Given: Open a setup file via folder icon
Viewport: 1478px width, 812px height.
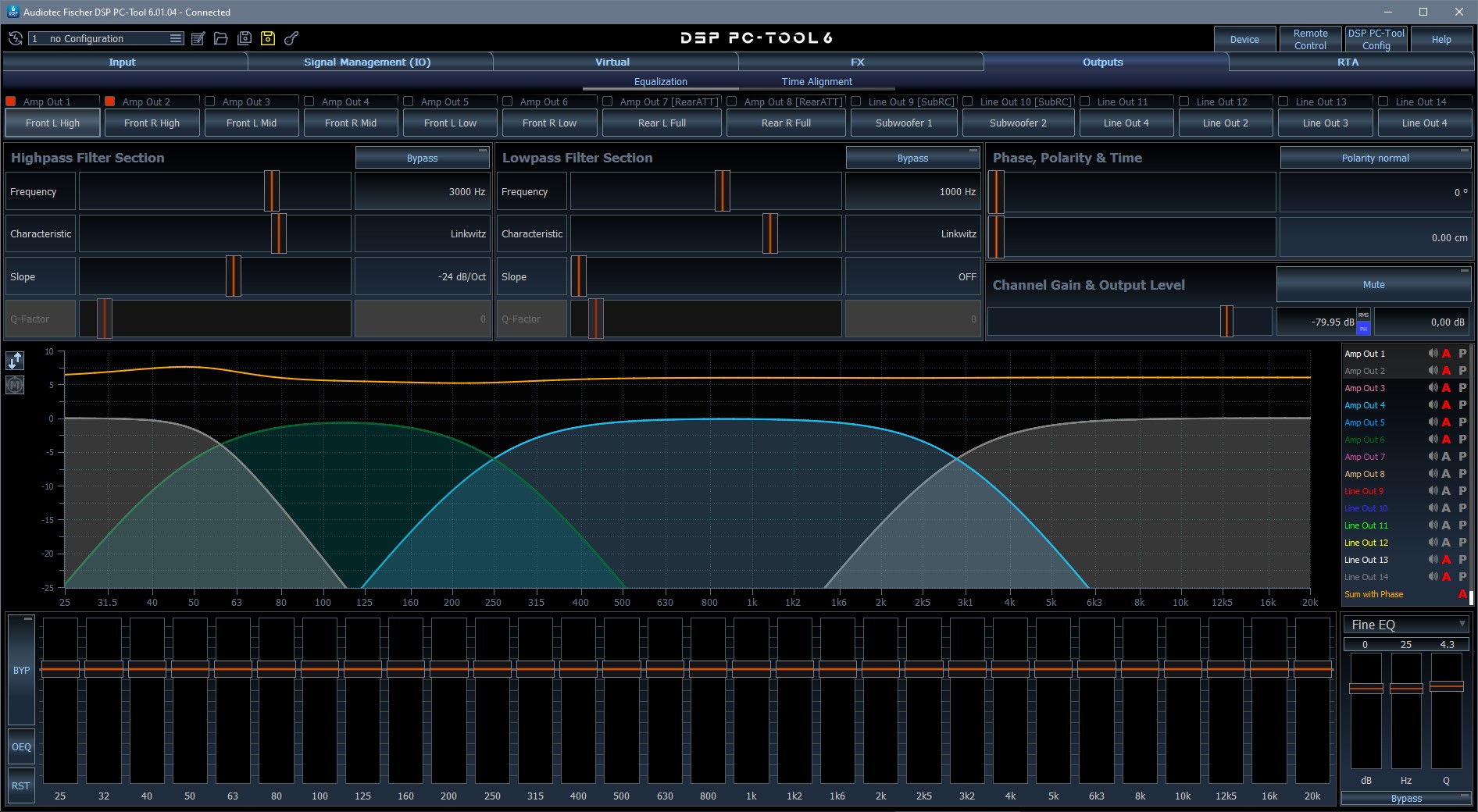Looking at the screenshot, I should pyautogui.click(x=221, y=38).
